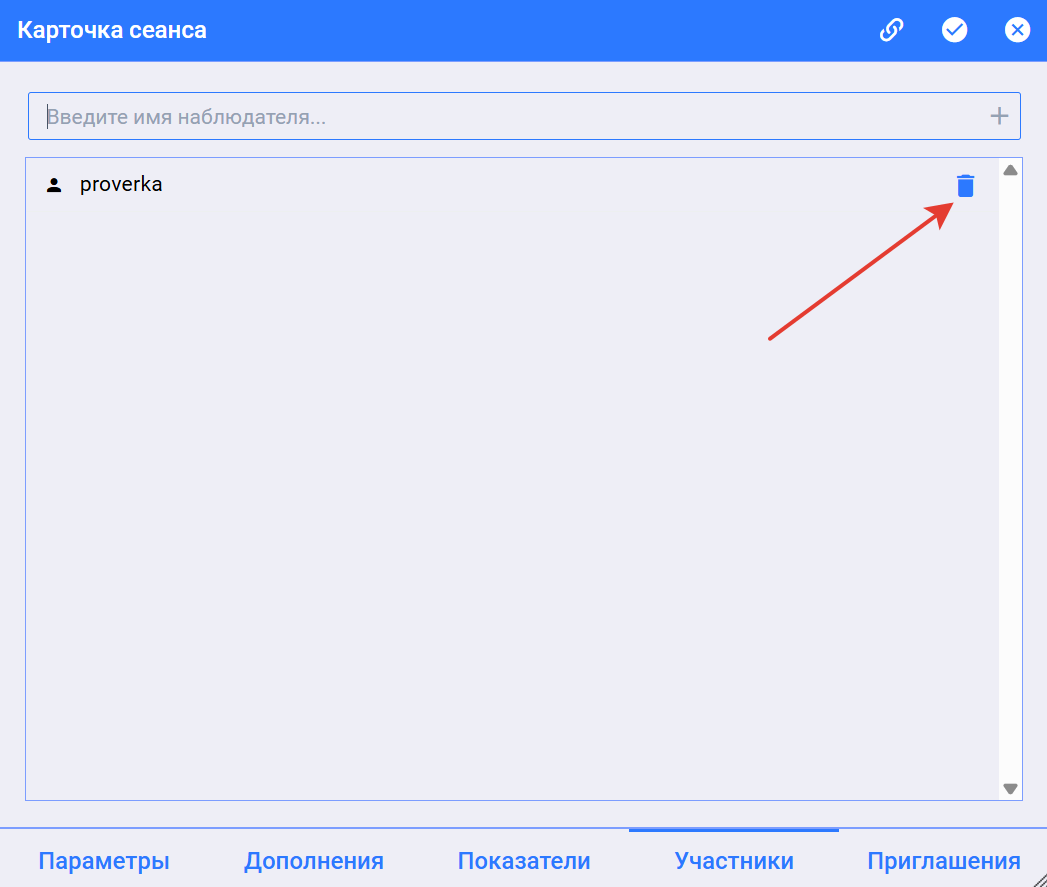Viewport: 1047px width, 887px height.
Task: Open the Параметры tab
Action: click(104, 861)
